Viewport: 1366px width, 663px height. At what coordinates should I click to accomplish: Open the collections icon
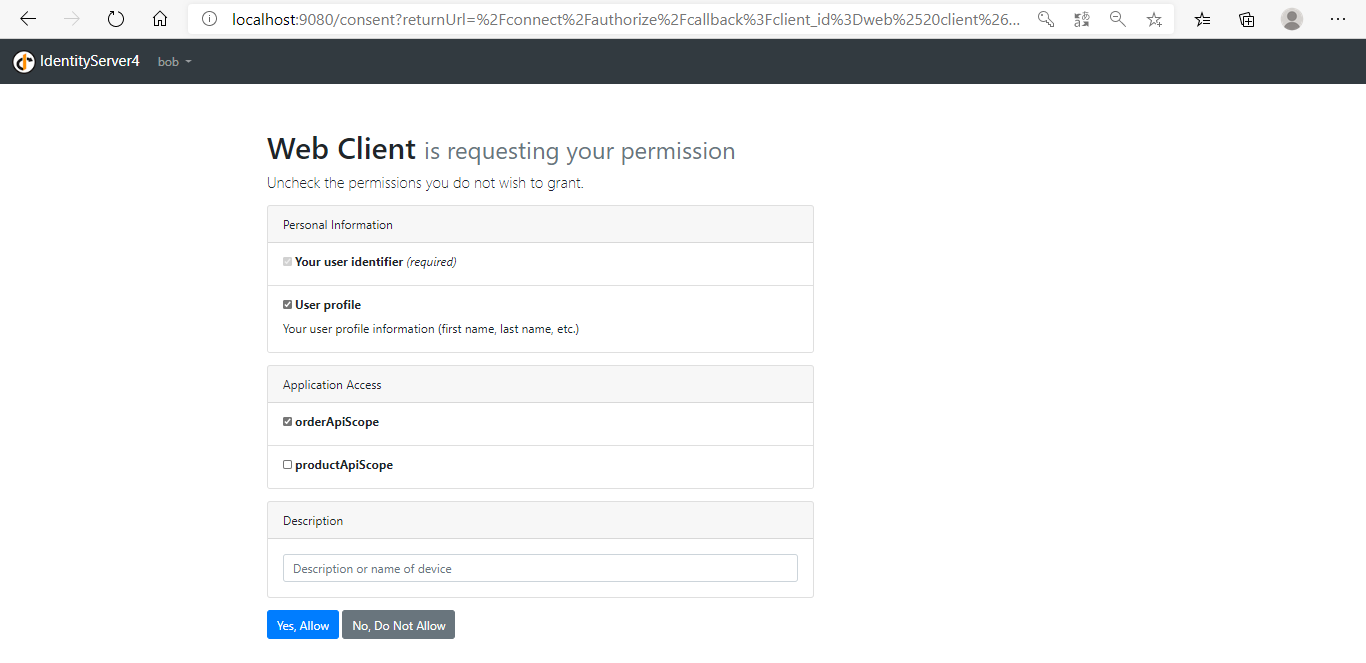[1247, 19]
